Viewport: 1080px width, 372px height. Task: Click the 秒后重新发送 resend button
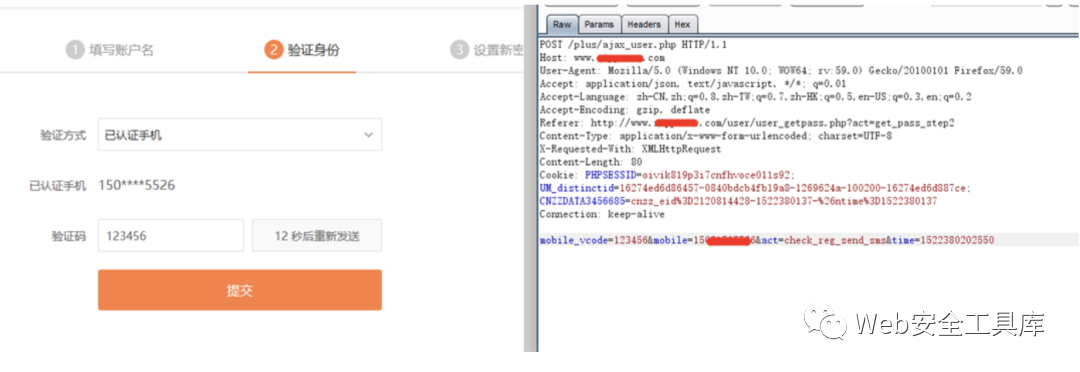tap(317, 236)
